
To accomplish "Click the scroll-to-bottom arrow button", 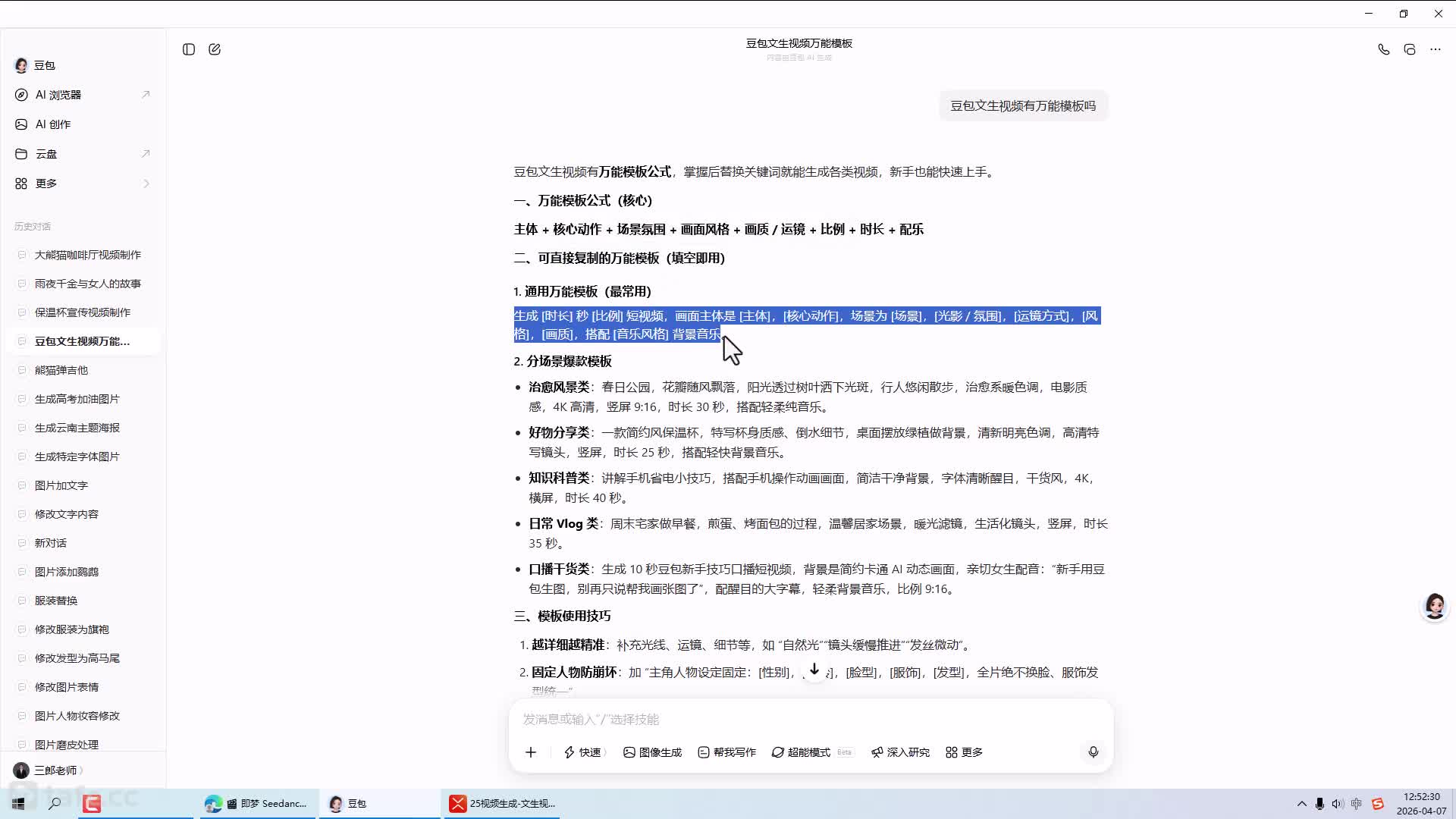I will click(x=814, y=670).
